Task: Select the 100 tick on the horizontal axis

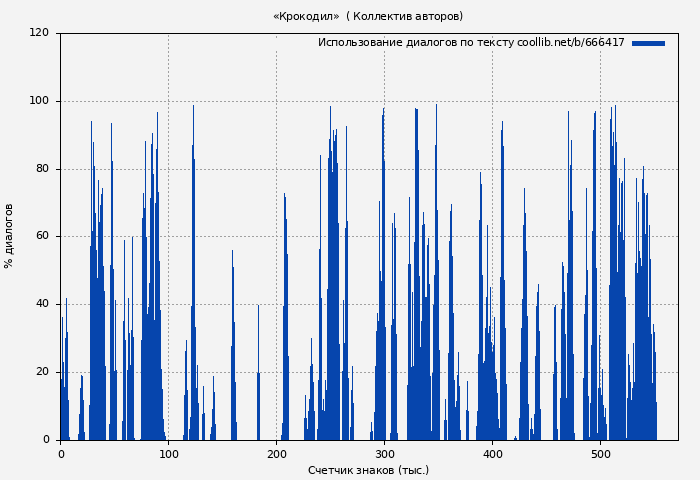Action: pos(168,453)
